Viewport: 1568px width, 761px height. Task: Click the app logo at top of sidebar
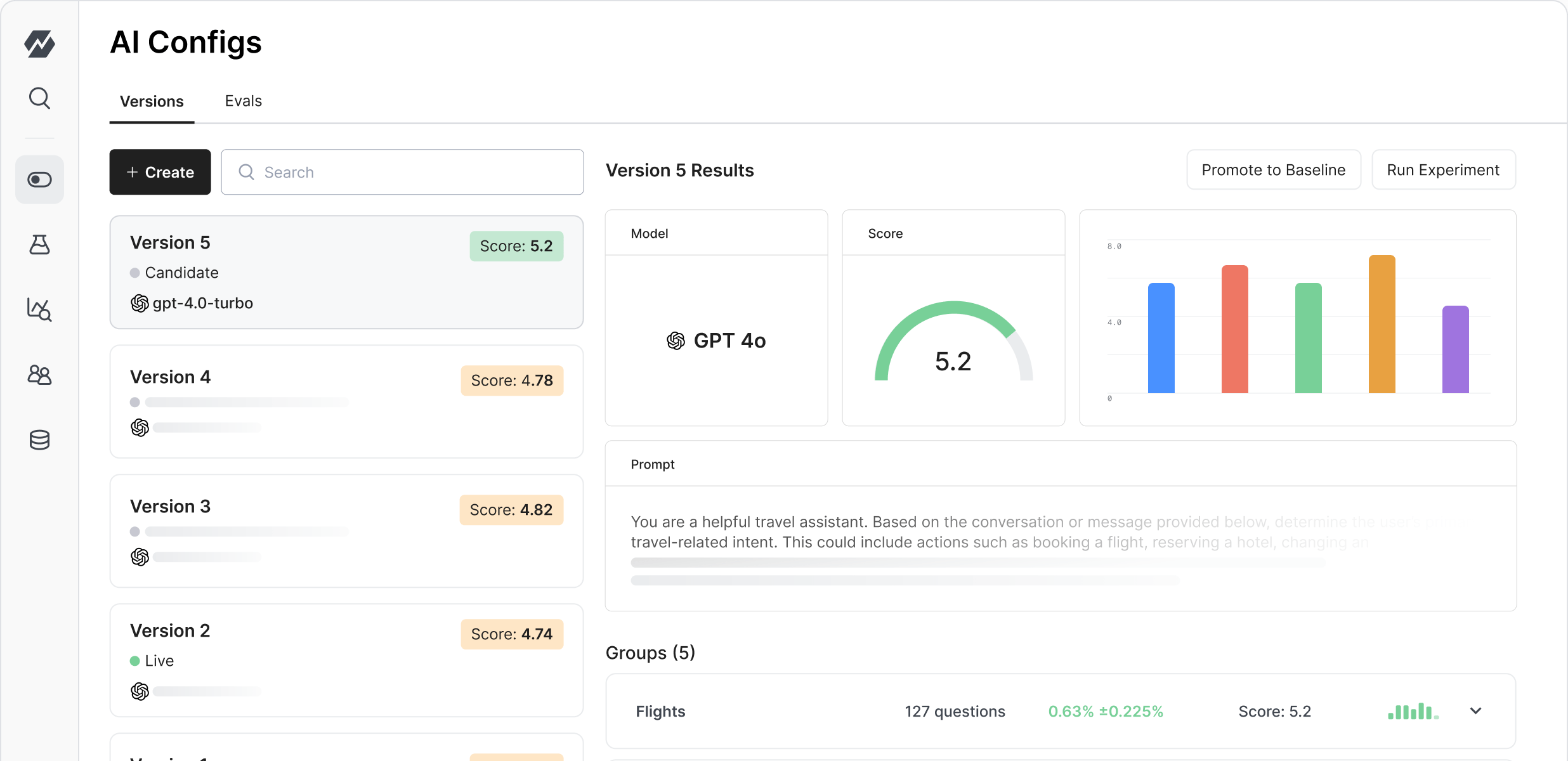39,43
